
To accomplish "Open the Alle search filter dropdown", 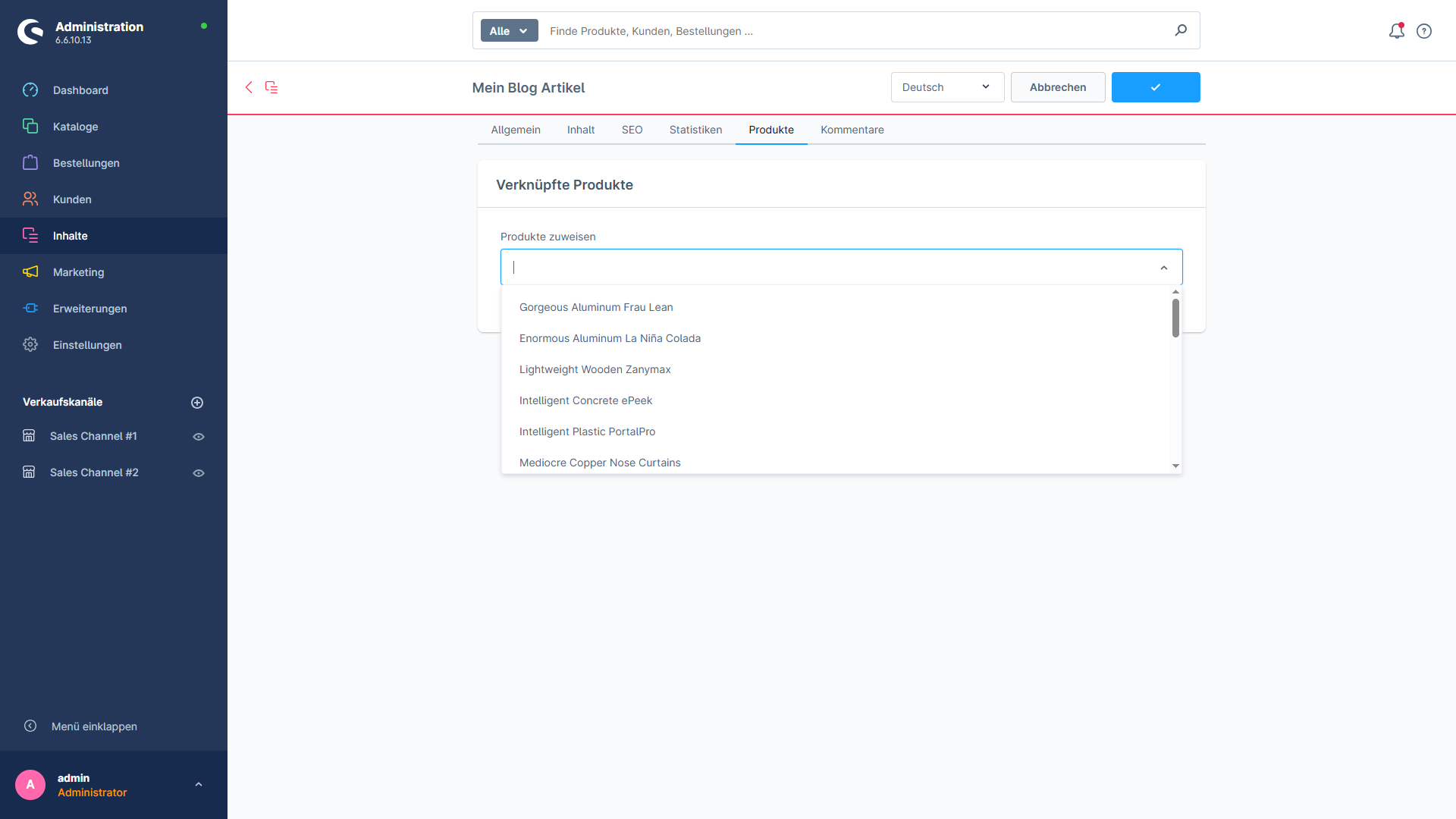I will 509,31.
